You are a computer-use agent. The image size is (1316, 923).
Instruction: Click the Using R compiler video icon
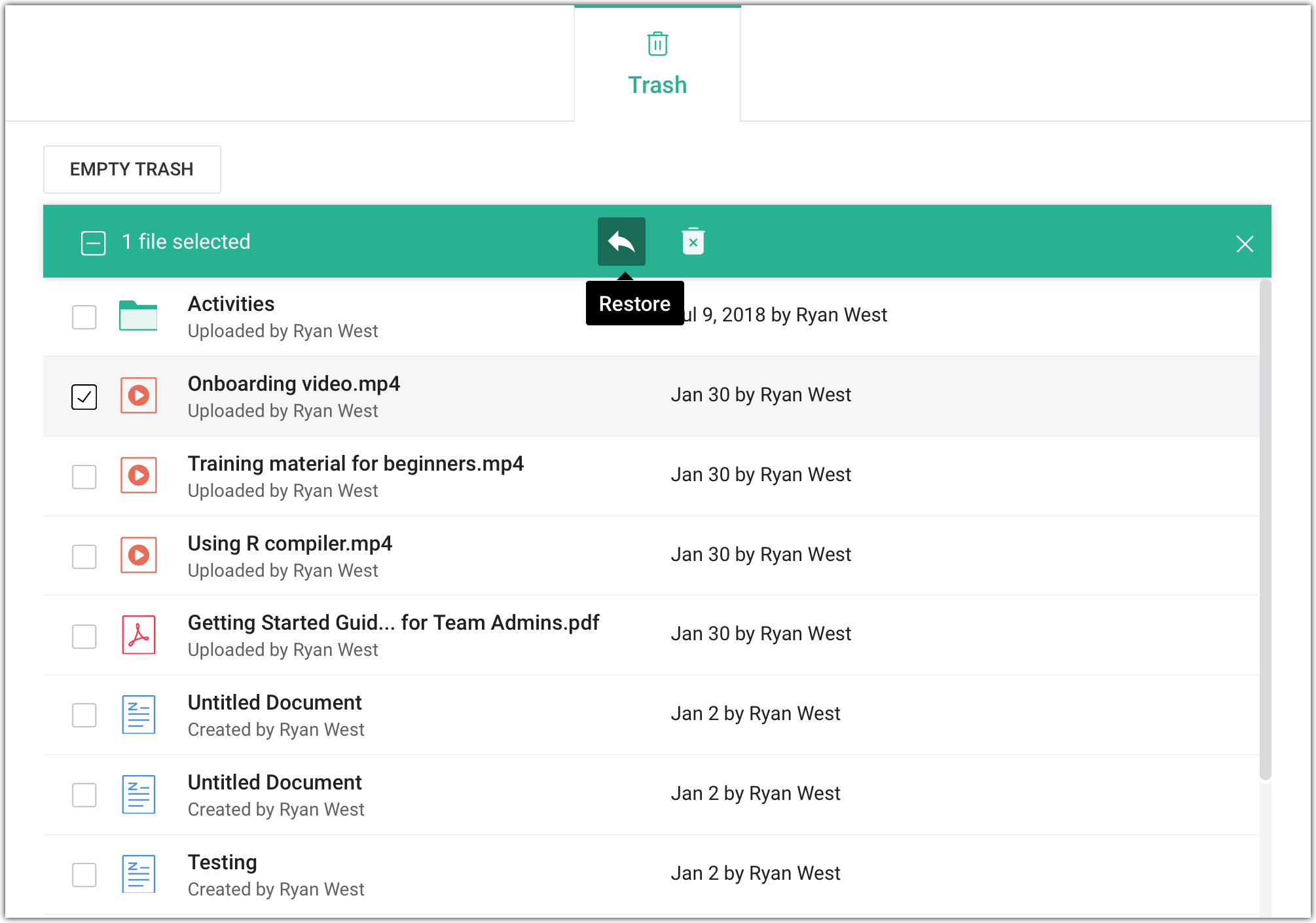click(138, 555)
